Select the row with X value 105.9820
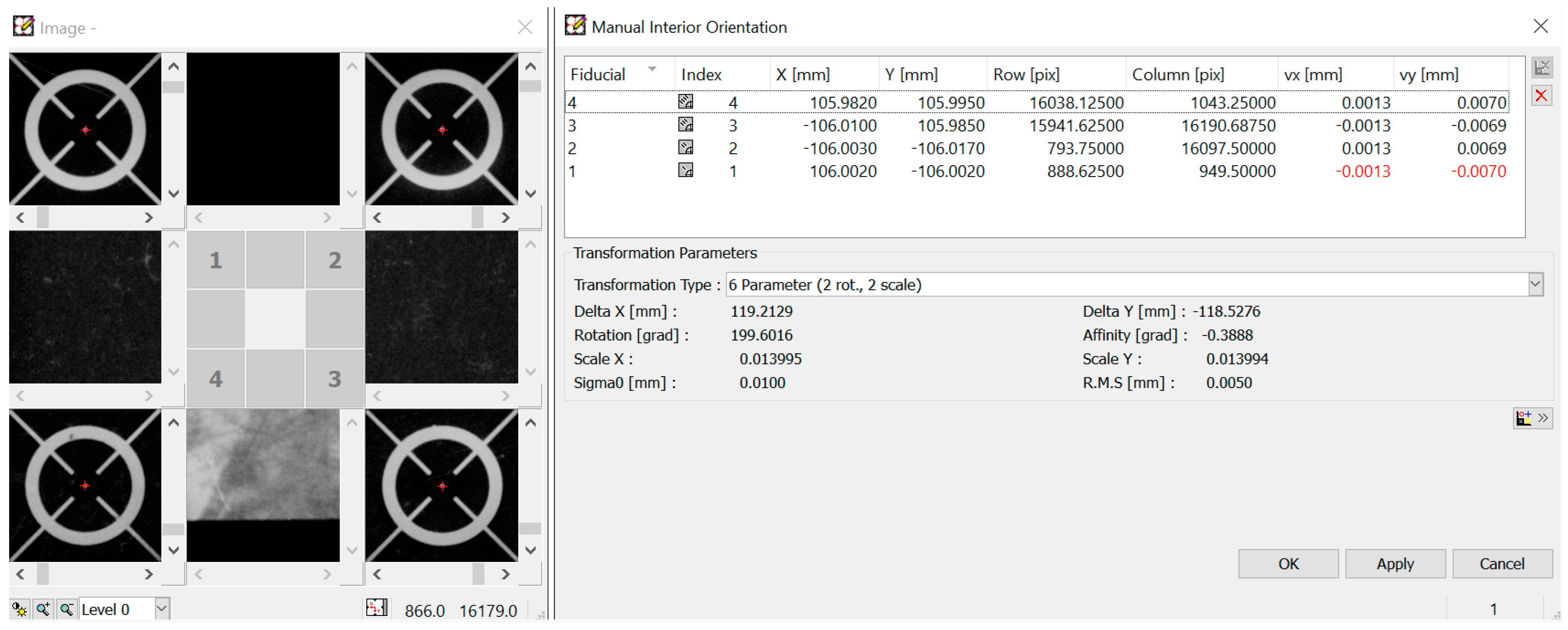 click(1037, 102)
